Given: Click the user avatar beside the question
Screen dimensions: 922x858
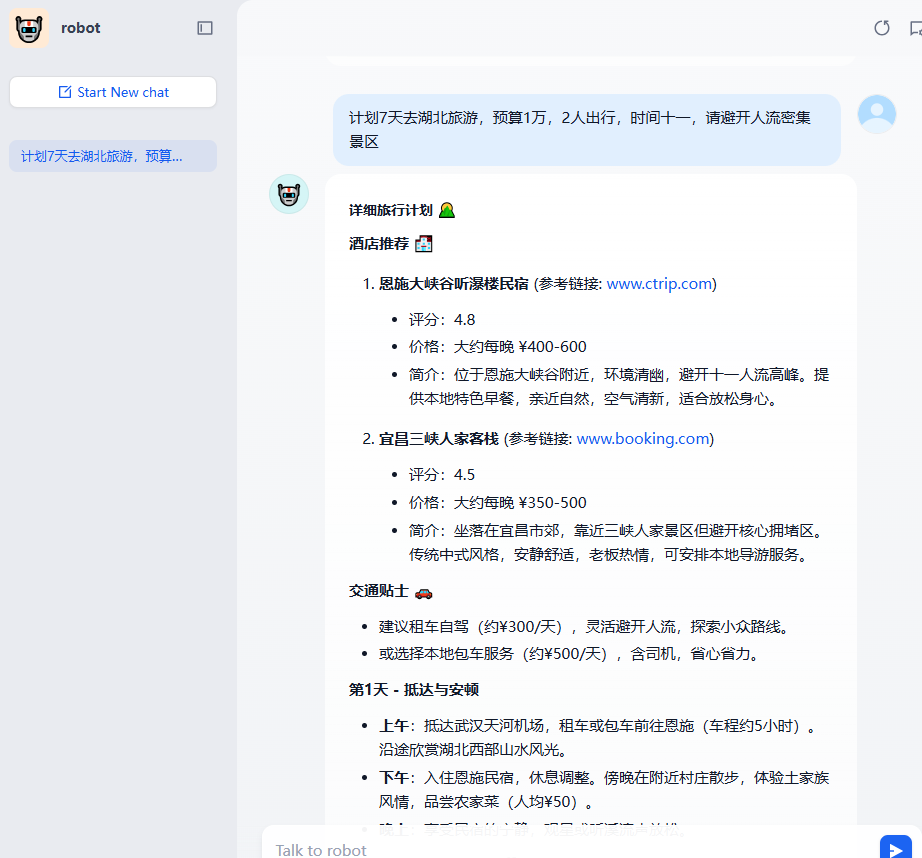Looking at the screenshot, I should coord(877,114).
